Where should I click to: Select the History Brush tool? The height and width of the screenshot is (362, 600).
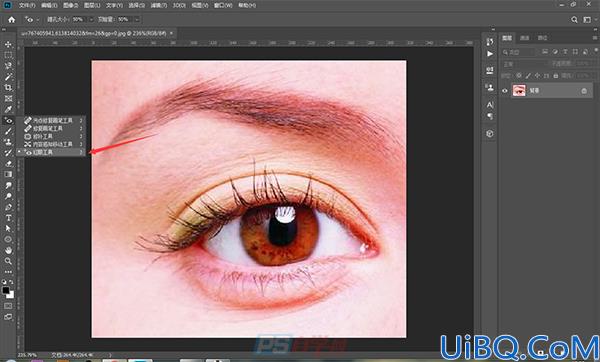click(8, 153)
